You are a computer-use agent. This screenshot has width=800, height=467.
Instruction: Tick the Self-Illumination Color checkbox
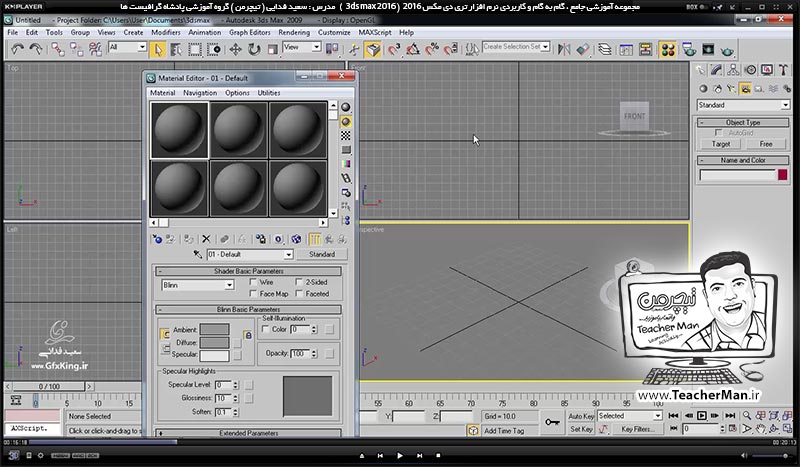[x=265, y=329]
